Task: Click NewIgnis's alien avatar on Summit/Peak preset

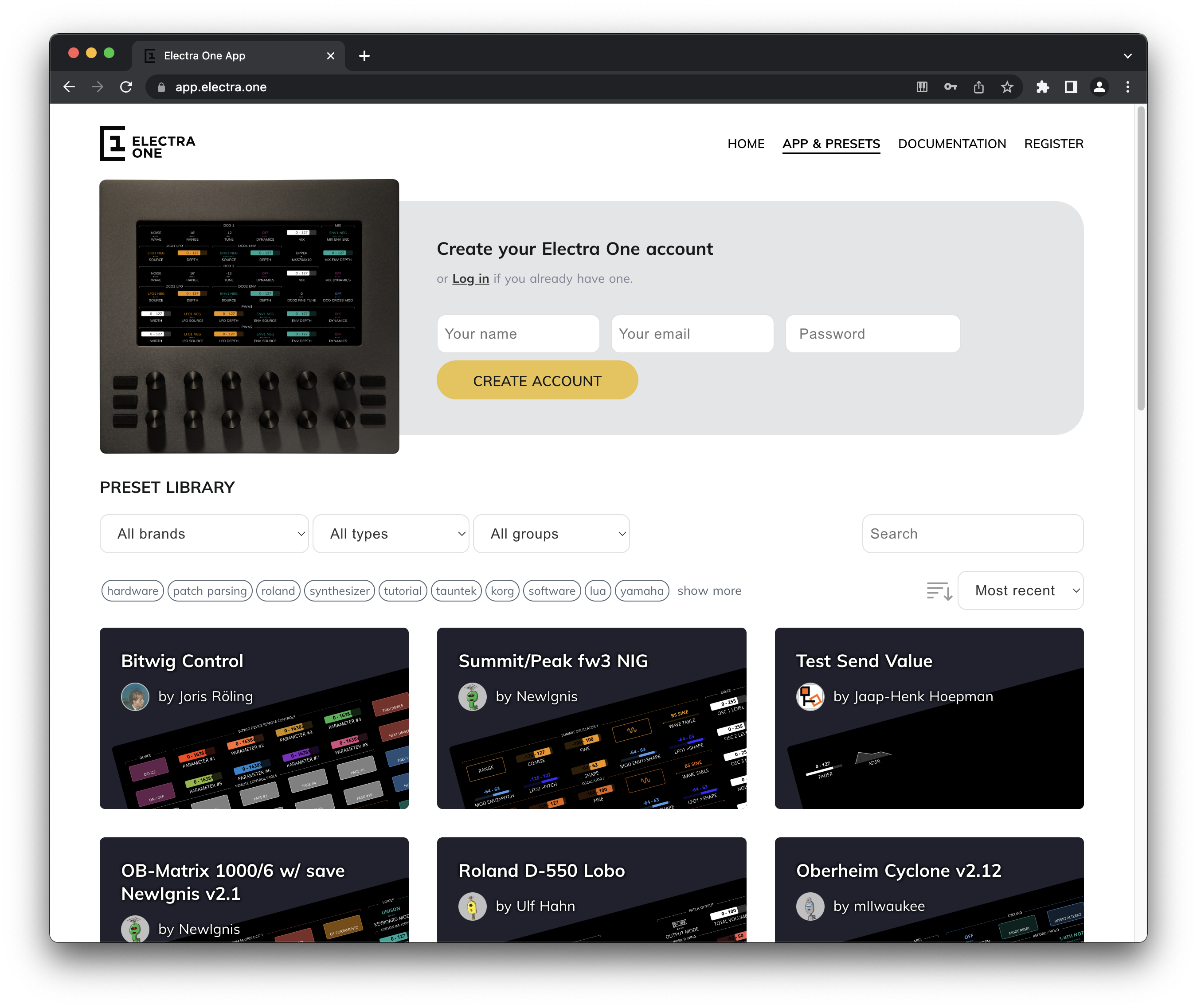Action: point(473,696)
